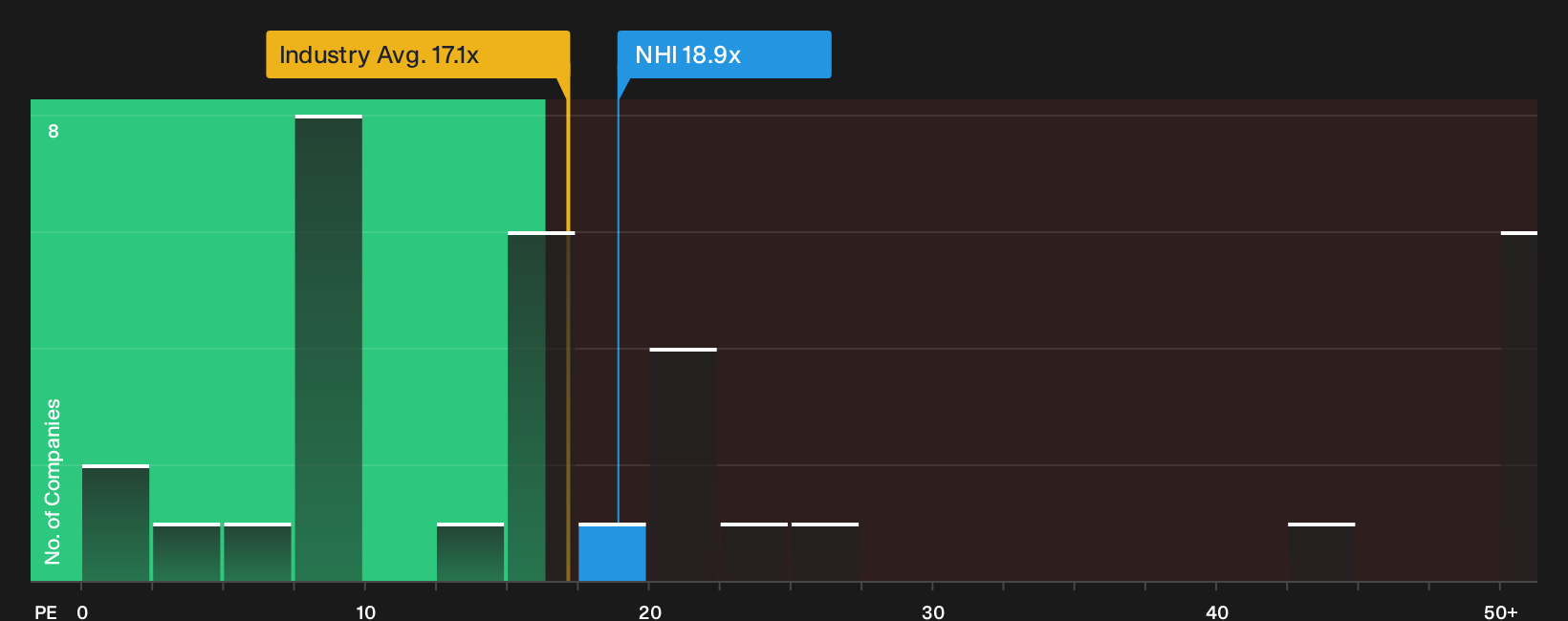Click the 50+ axis tick label
This screenshot has height=621, width=1568.
pos(1501,611)
